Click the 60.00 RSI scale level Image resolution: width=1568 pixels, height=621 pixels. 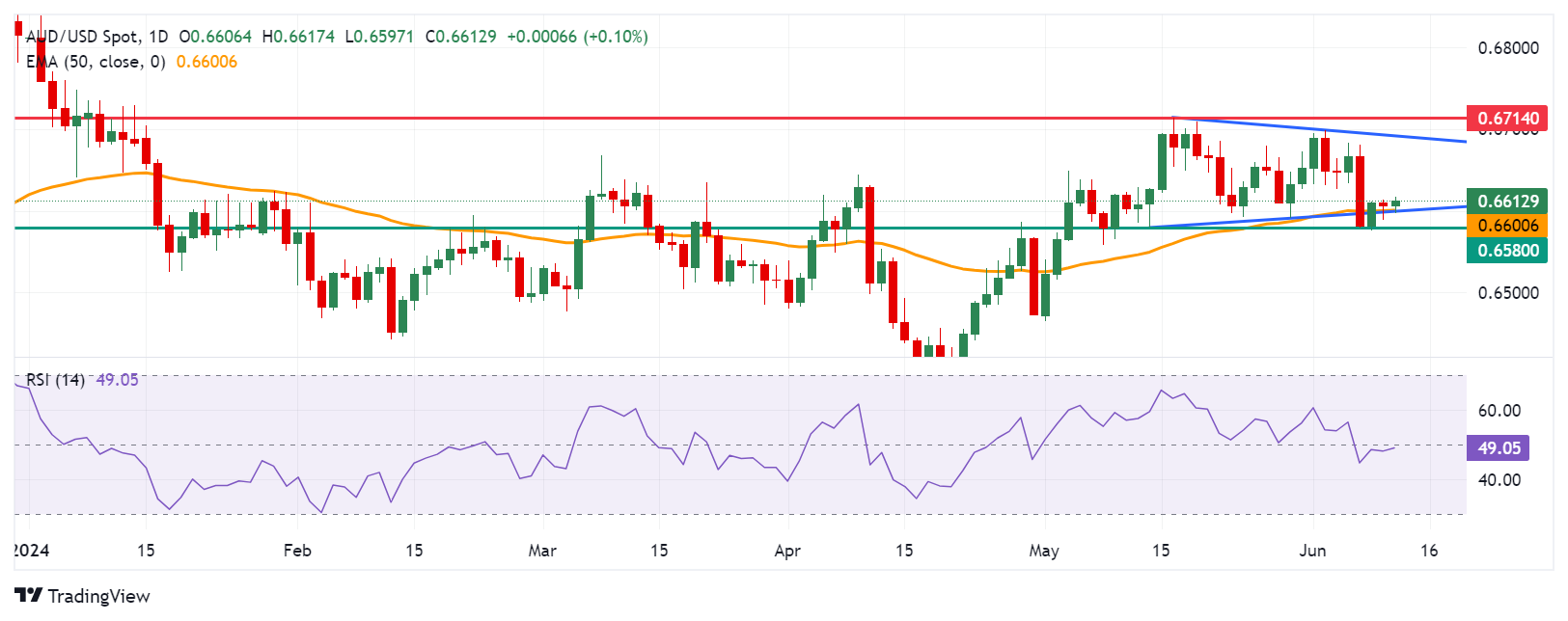tap(1499, 411)
